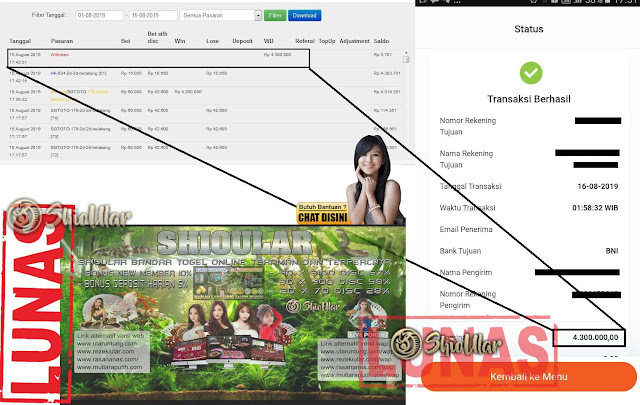Image resolution: width=640 pixels, height=405 pixels.
Task: Click the Pasaran column header
Action: tap(62, 41)
